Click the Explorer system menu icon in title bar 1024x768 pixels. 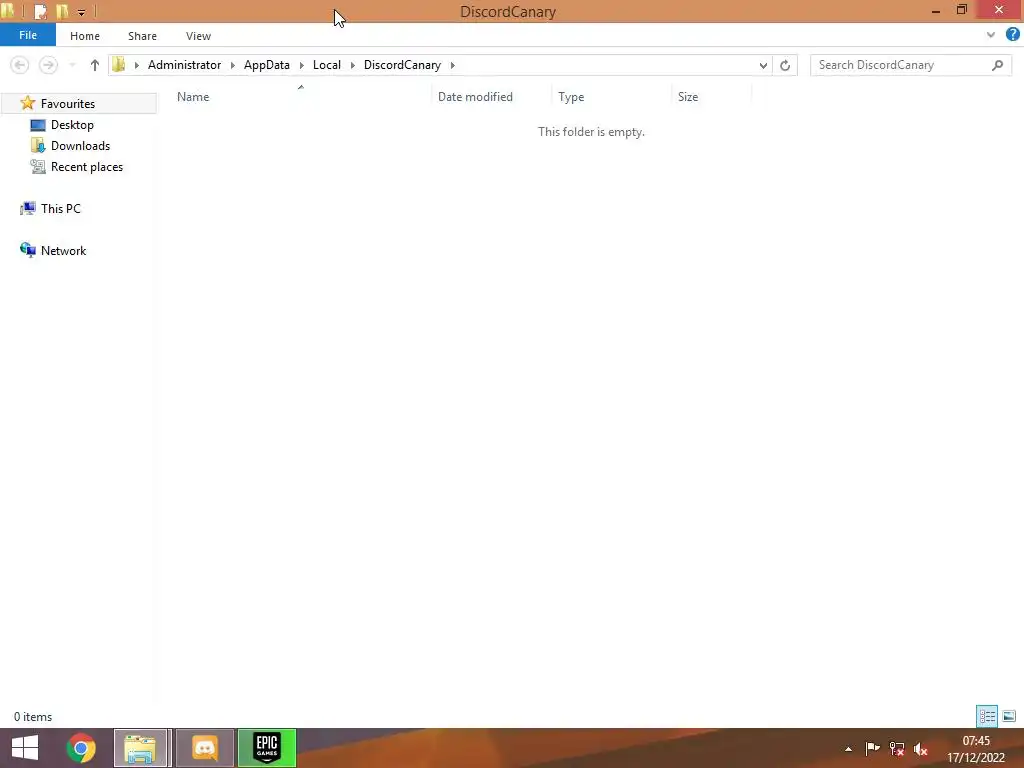8,11
